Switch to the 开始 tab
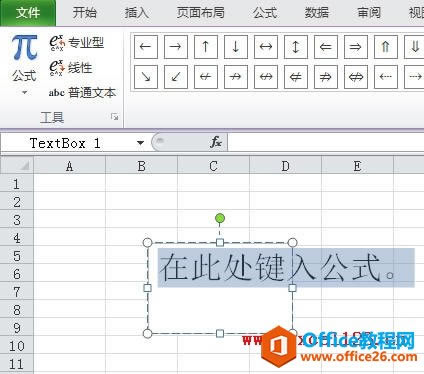The height and width of the screenshot is (374, 424). click(x=85, y=13)
